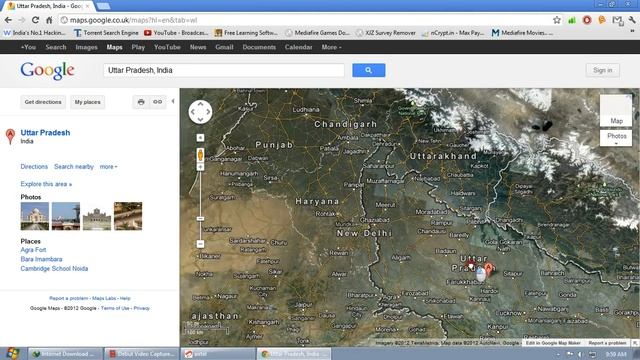The width and height of the screenshot is (640, 360).
Task: Click the blue search magnifier button
Action: pyautogui.click(x=369, y=70)
